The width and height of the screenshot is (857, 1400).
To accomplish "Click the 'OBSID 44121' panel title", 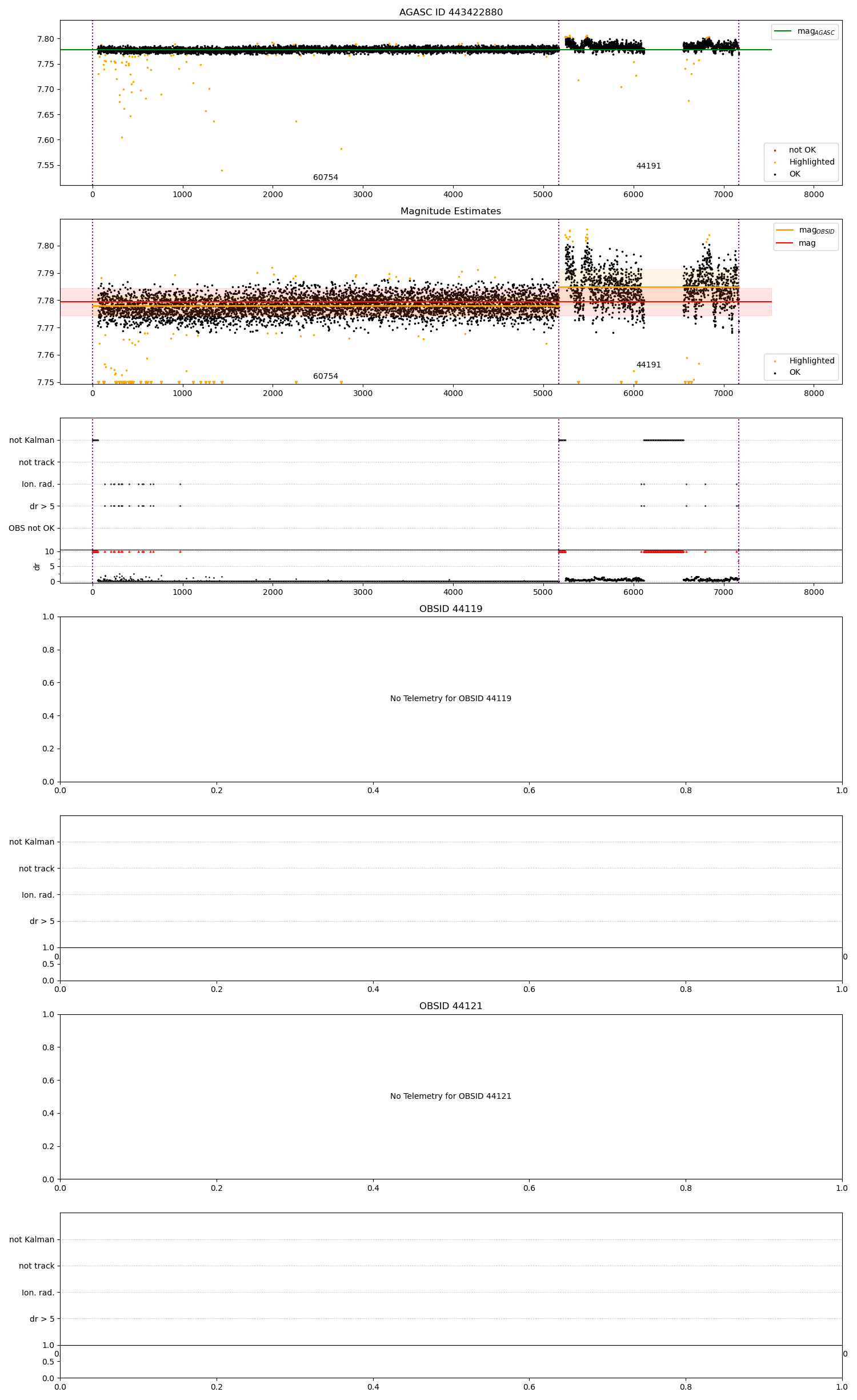I will [x=451, y=1006].
